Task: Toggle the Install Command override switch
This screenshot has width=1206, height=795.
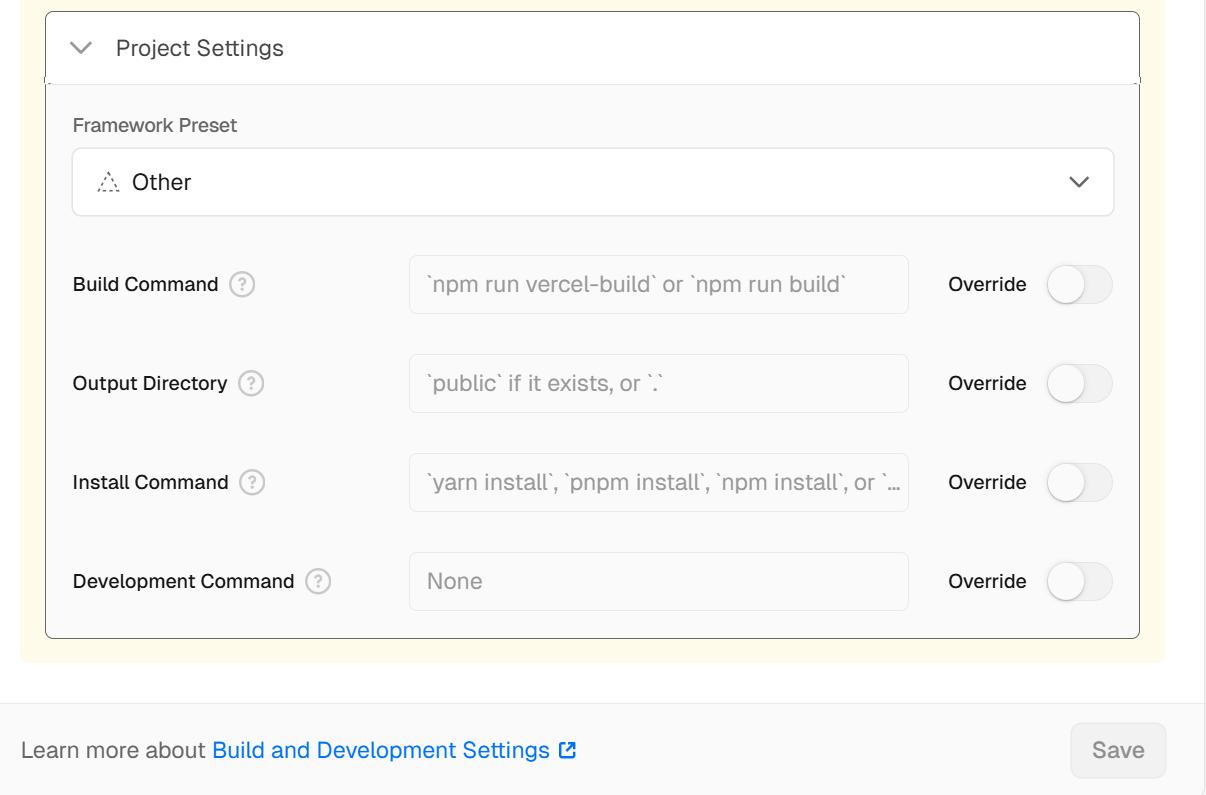Action: (x=1079, y=483)
